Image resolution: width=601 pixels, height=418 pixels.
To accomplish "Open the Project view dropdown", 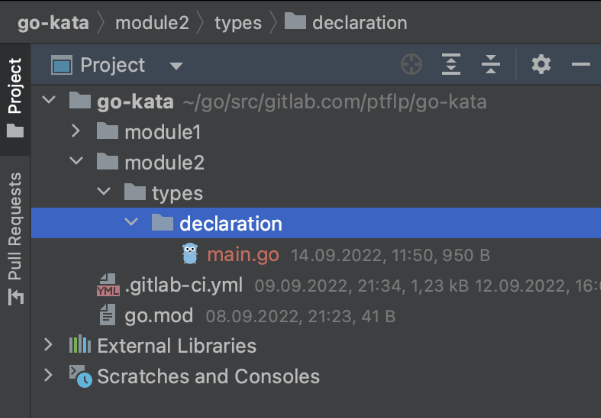I will point(176,66).
